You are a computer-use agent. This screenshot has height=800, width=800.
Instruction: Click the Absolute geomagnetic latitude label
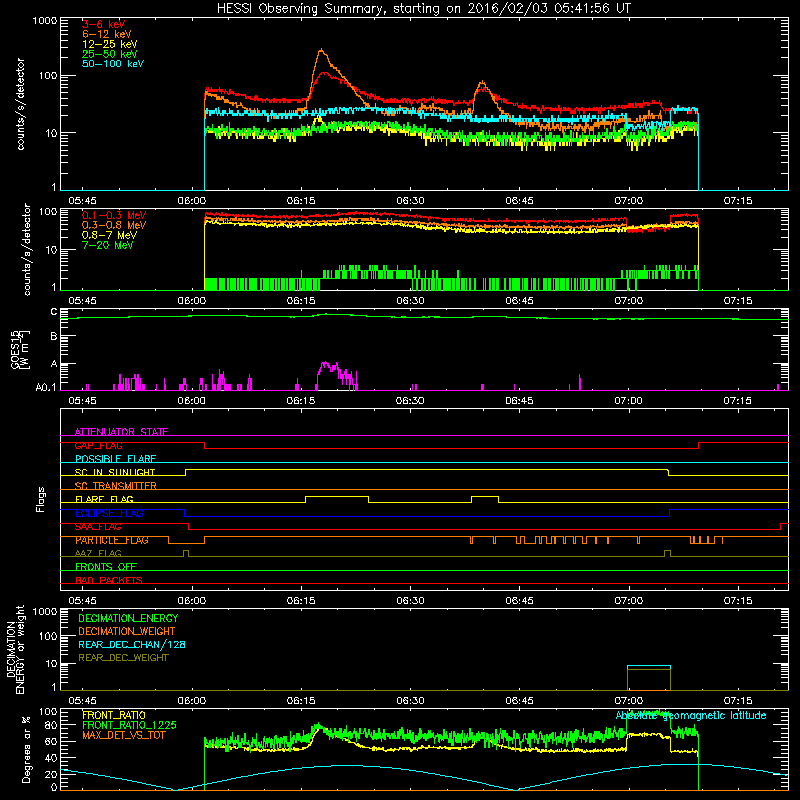[691, 715]
